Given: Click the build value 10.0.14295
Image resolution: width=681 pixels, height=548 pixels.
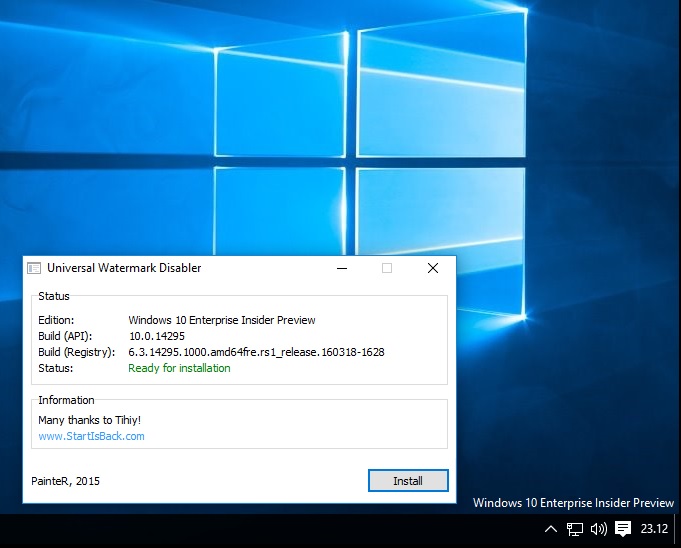Looking at the screenshot, I should coord(157,336).
